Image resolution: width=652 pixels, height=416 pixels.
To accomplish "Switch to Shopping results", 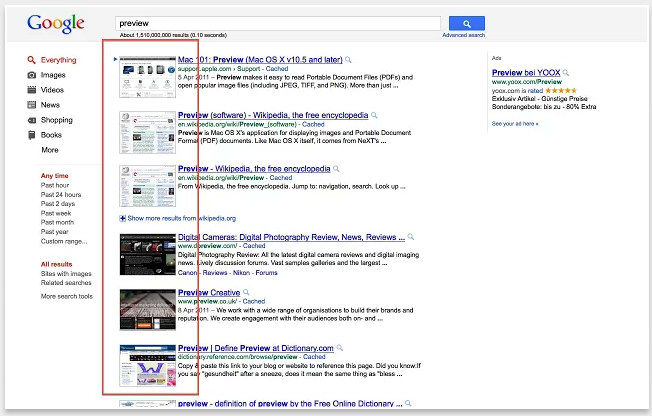I will pos(57,120).
